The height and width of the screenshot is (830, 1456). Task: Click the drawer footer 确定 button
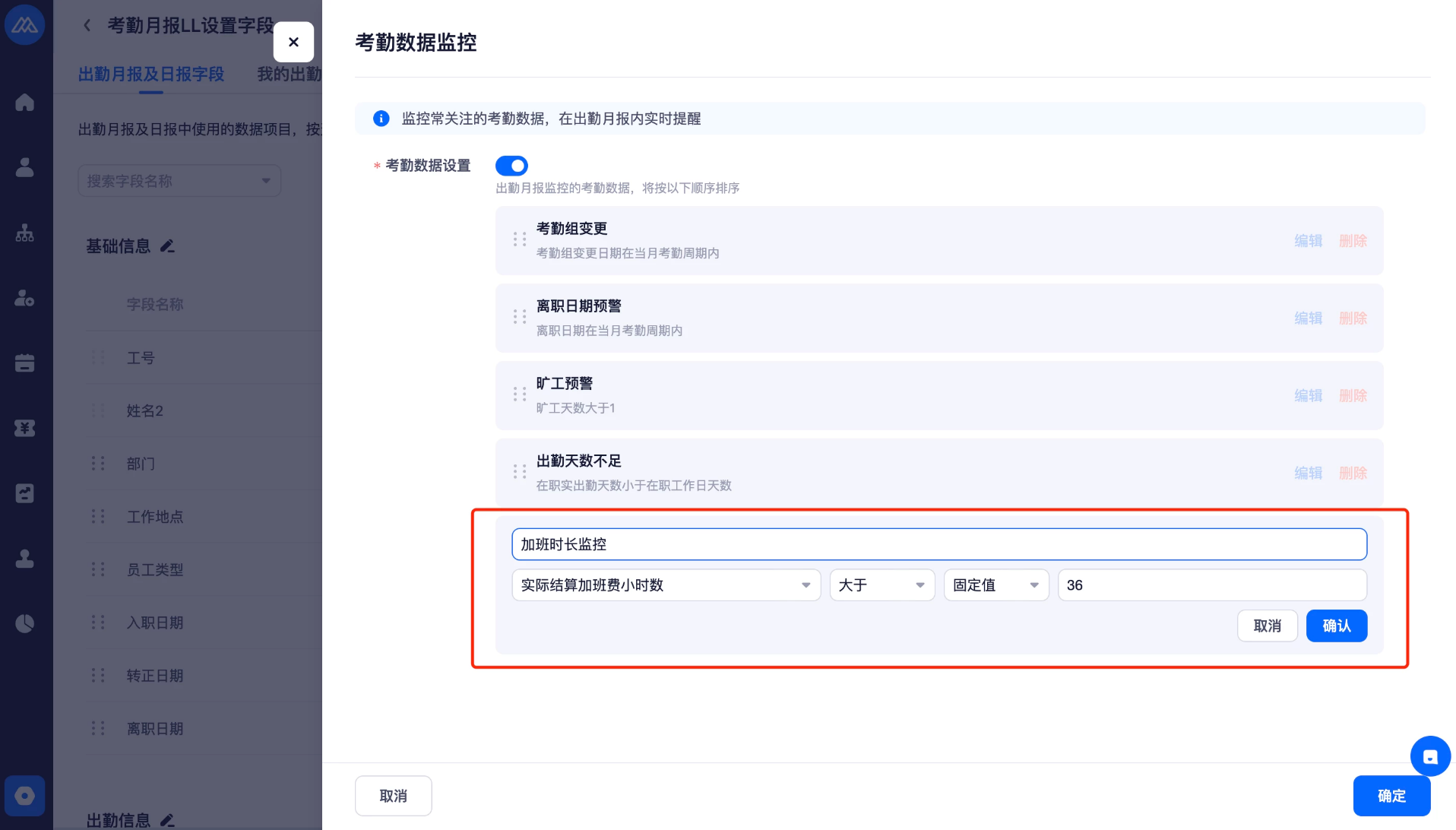click(1391, 796)
